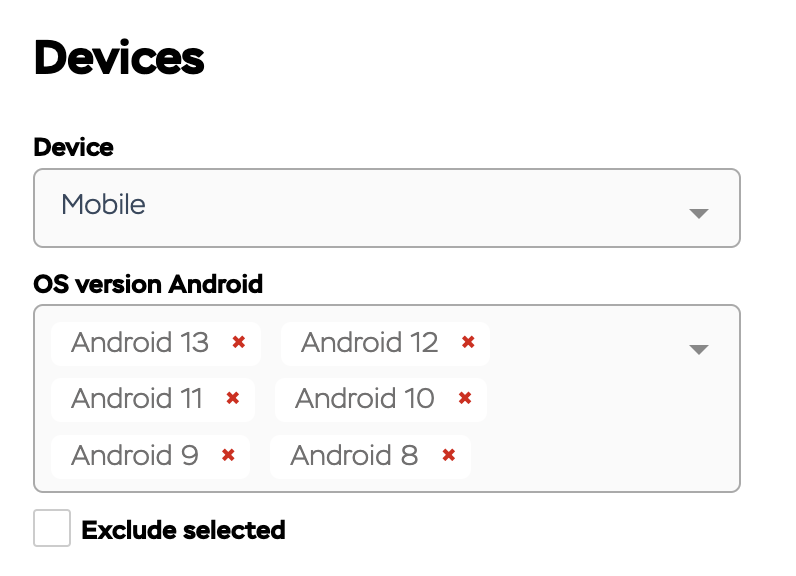This screenshot has height=576, width=796.
Task: Click the Exclude selected label text
Action: pos(183,530)
